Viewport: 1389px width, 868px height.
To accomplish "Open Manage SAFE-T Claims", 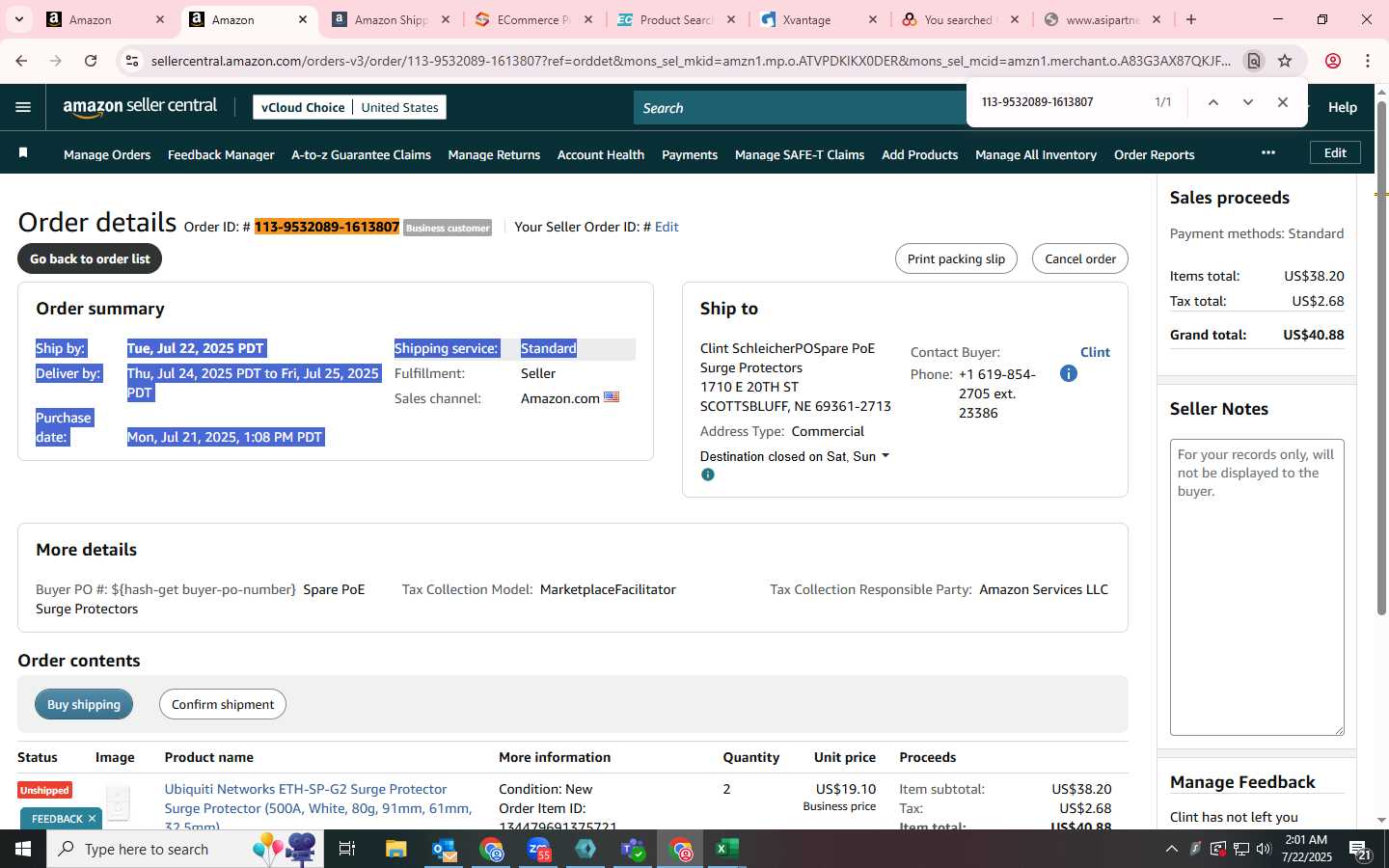I will (x=800, y=154).
